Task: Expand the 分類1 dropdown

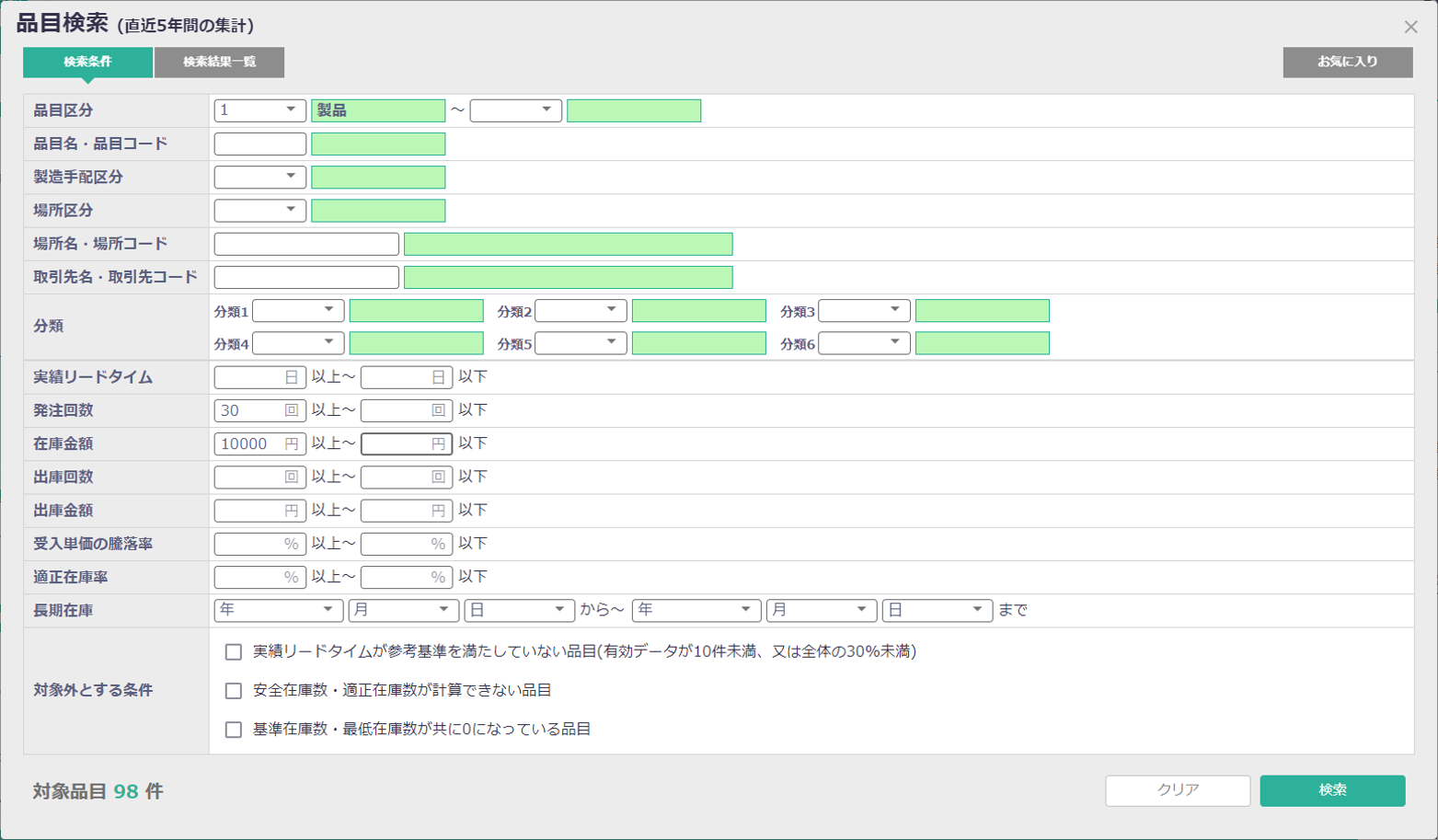Action: pyautogui.click(x=297, y=310)
